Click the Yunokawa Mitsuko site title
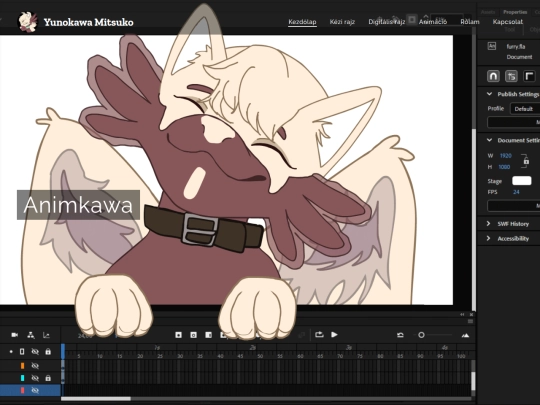Image resolution: width=540 pixels, height=405 pixels. pyautogui.click(x=89, y=22)
